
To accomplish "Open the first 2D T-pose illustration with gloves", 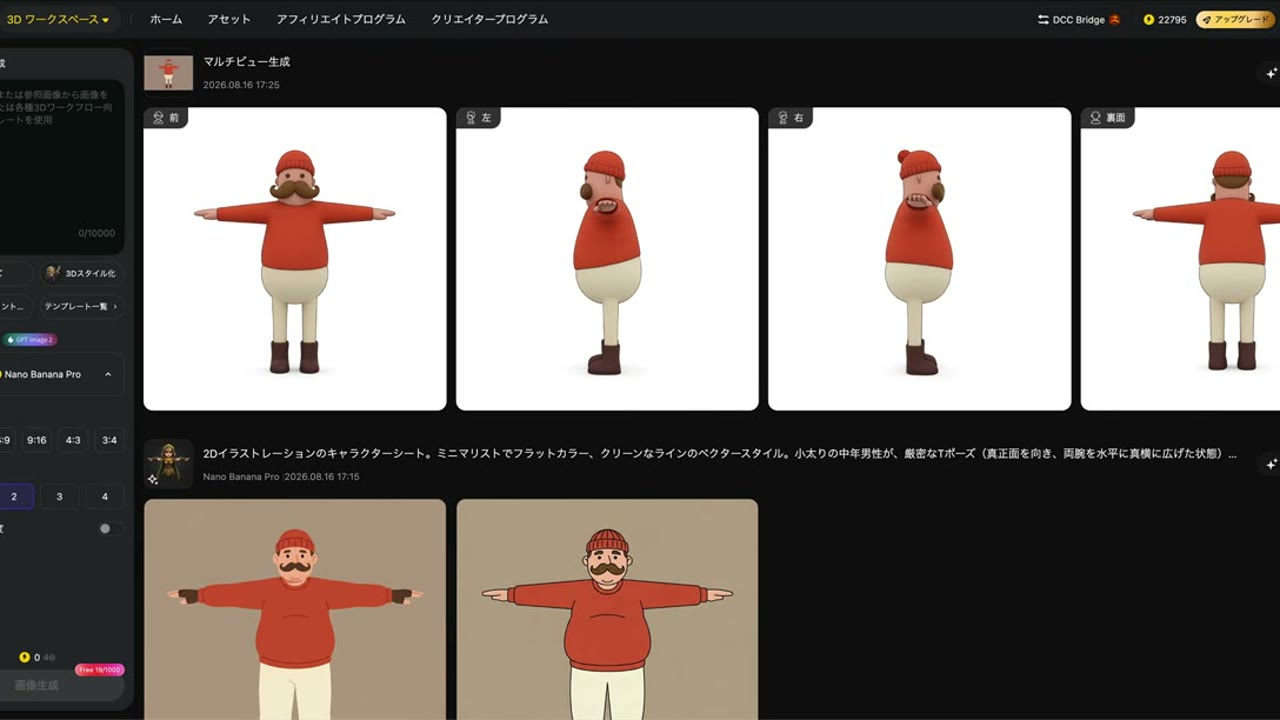I will click(295, 609).
